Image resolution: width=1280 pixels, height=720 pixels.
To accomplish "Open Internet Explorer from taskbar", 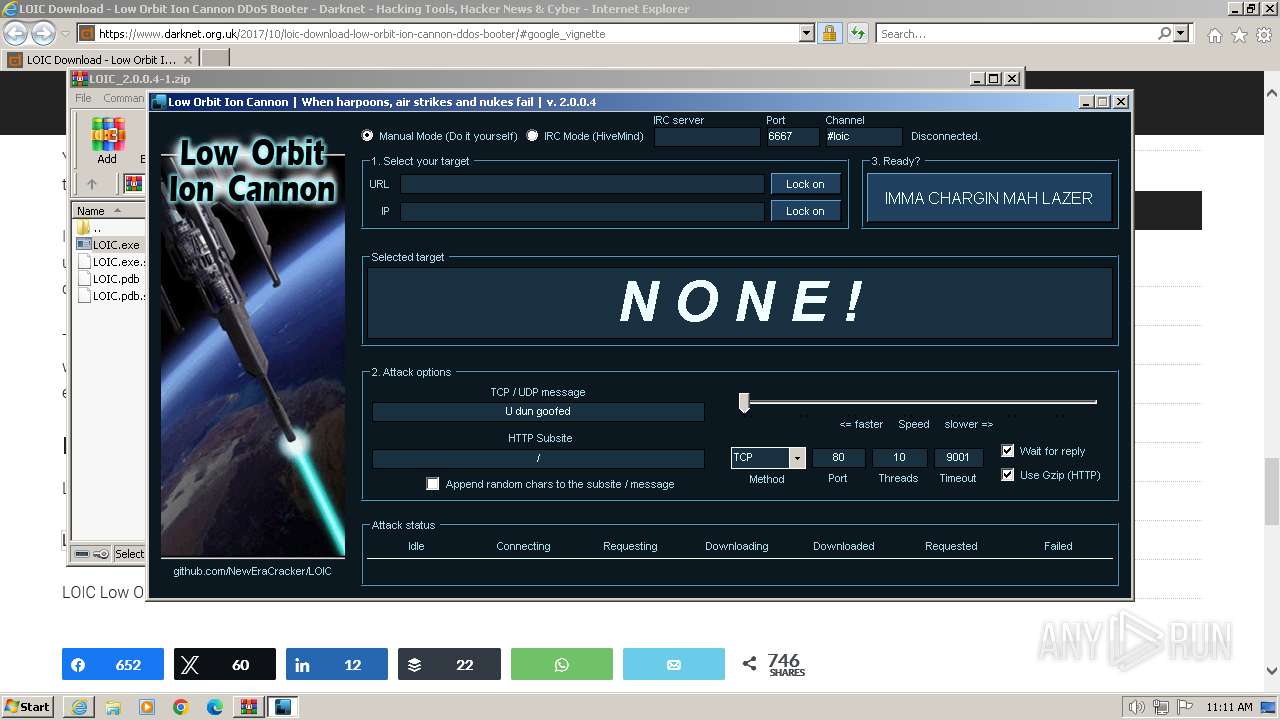I will [78, 707].
